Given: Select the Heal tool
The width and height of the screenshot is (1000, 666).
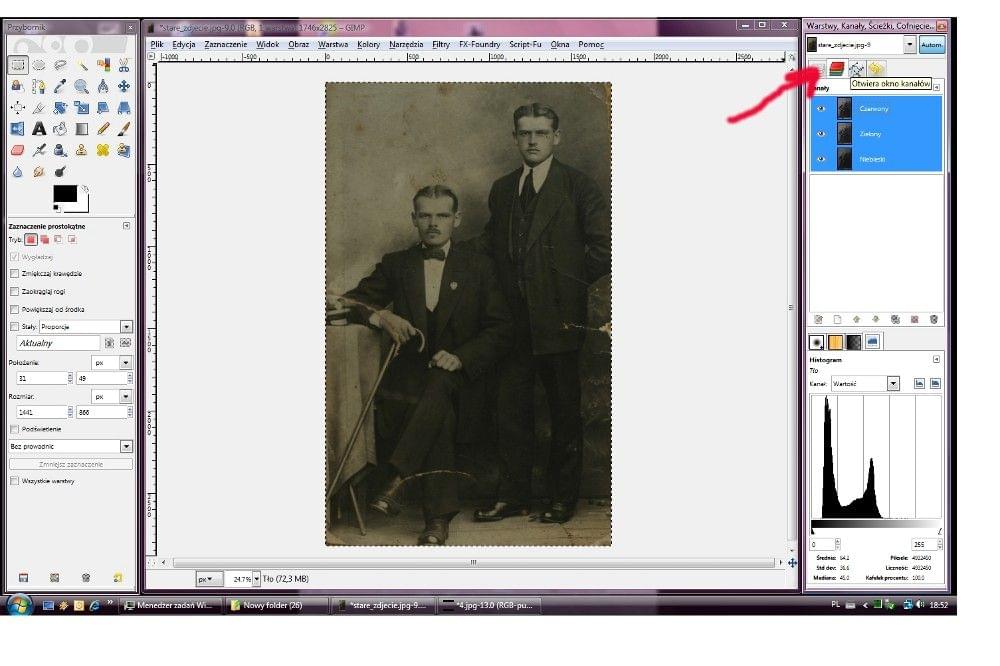Looking at the screenshot, I should (x=103, y=150).
